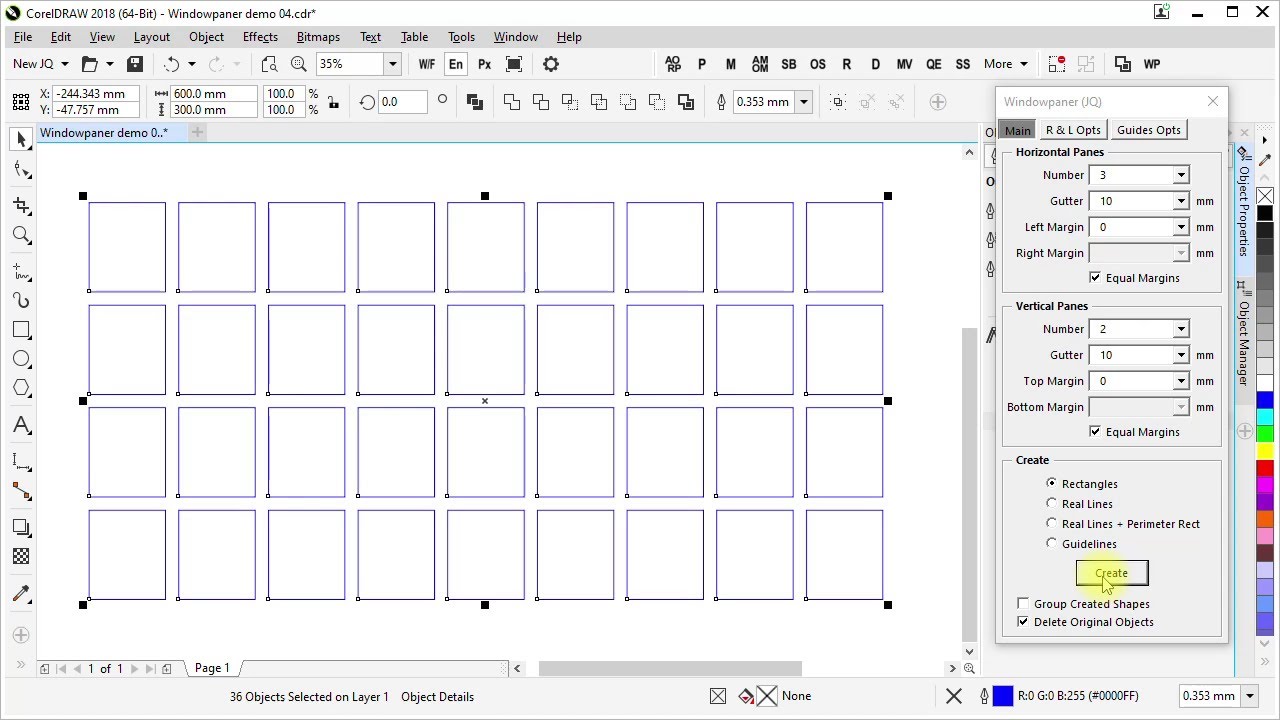Click Object Details in status bar
The image size is (1280, 720).
[x=437, y=697]
